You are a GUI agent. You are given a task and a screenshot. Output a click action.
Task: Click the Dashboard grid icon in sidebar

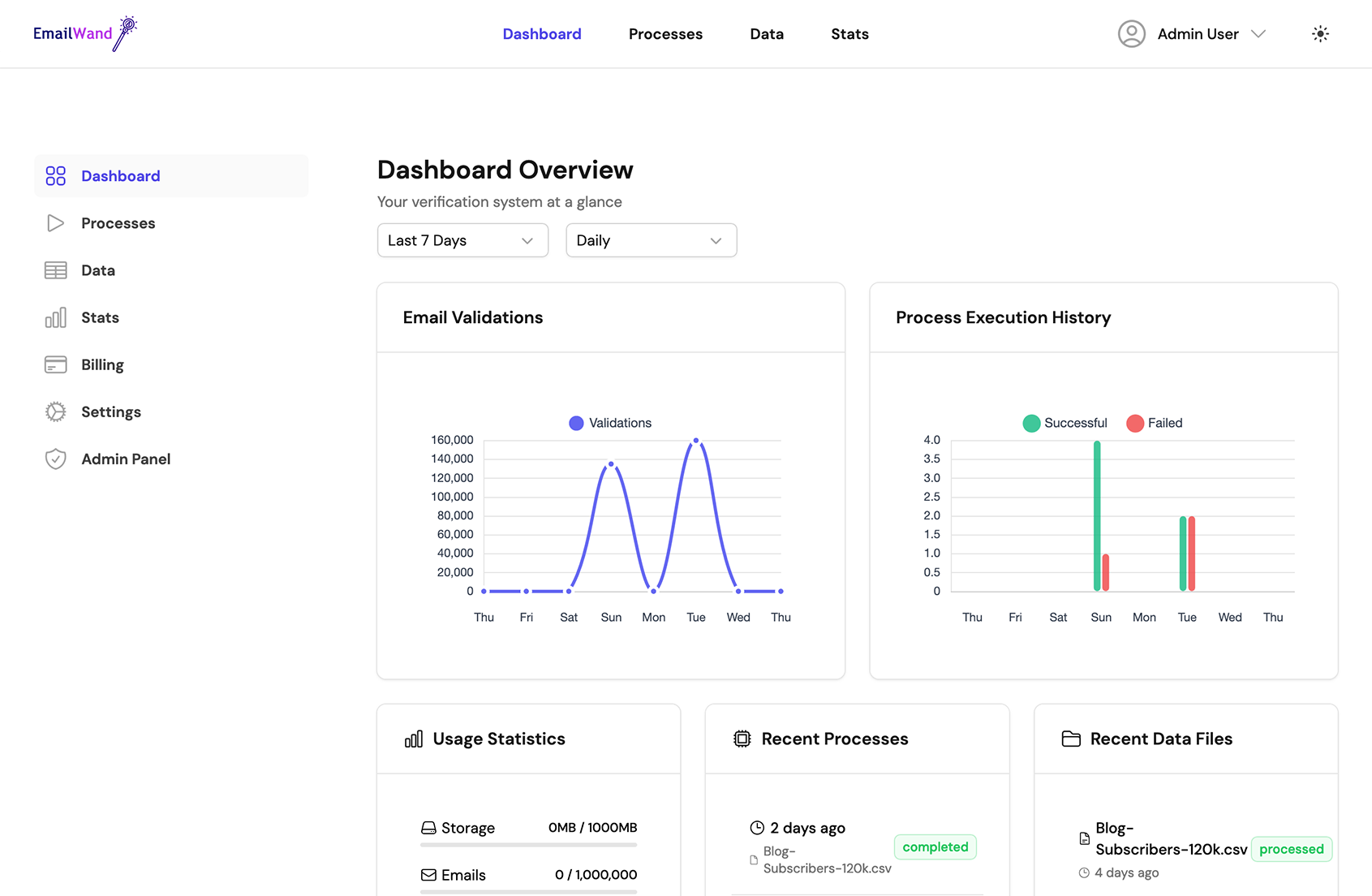tap(55, 176)
